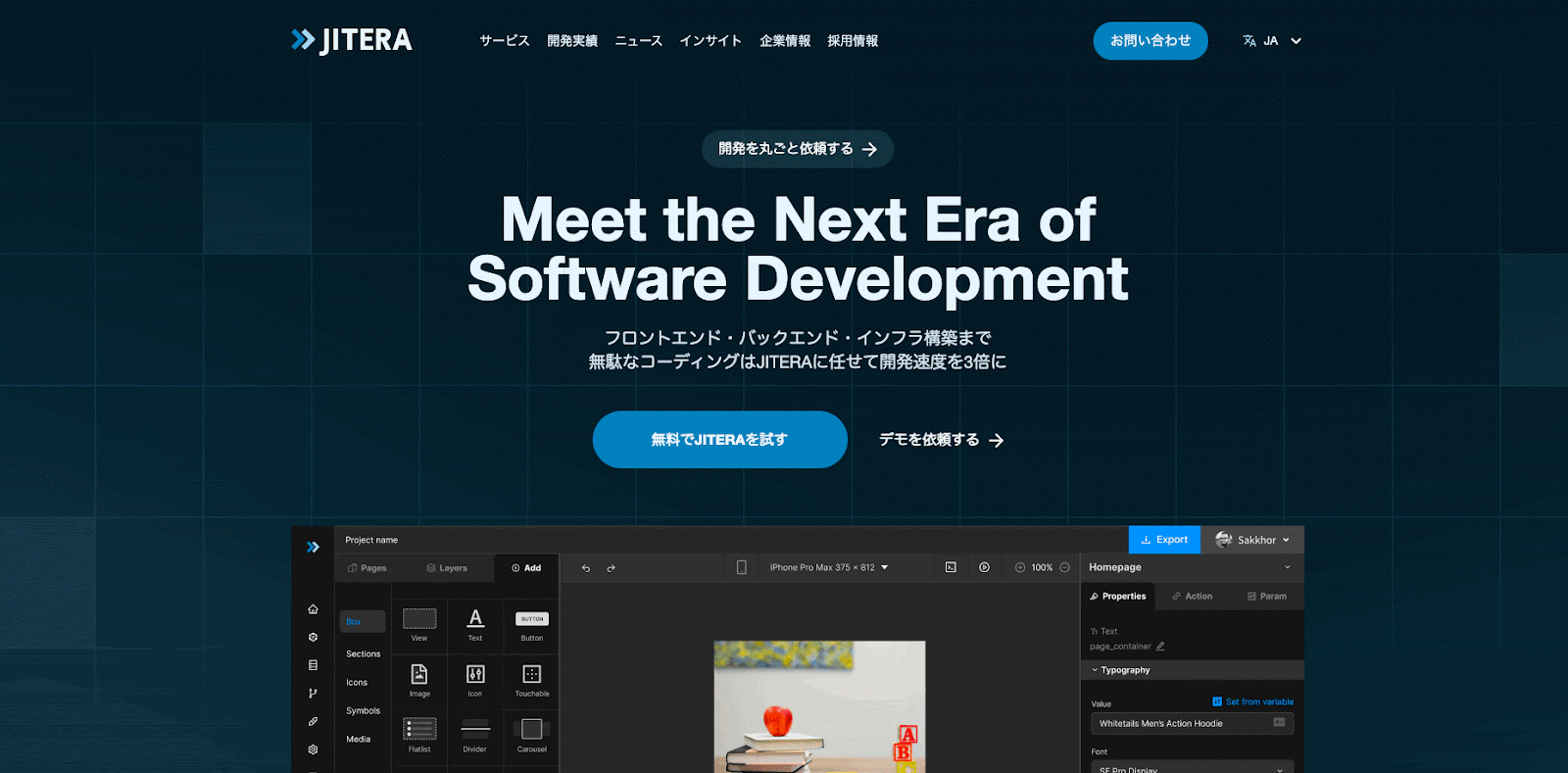Click the Set from variable link
This screenshot has height=773, width=1568.
pos(1253,702)
